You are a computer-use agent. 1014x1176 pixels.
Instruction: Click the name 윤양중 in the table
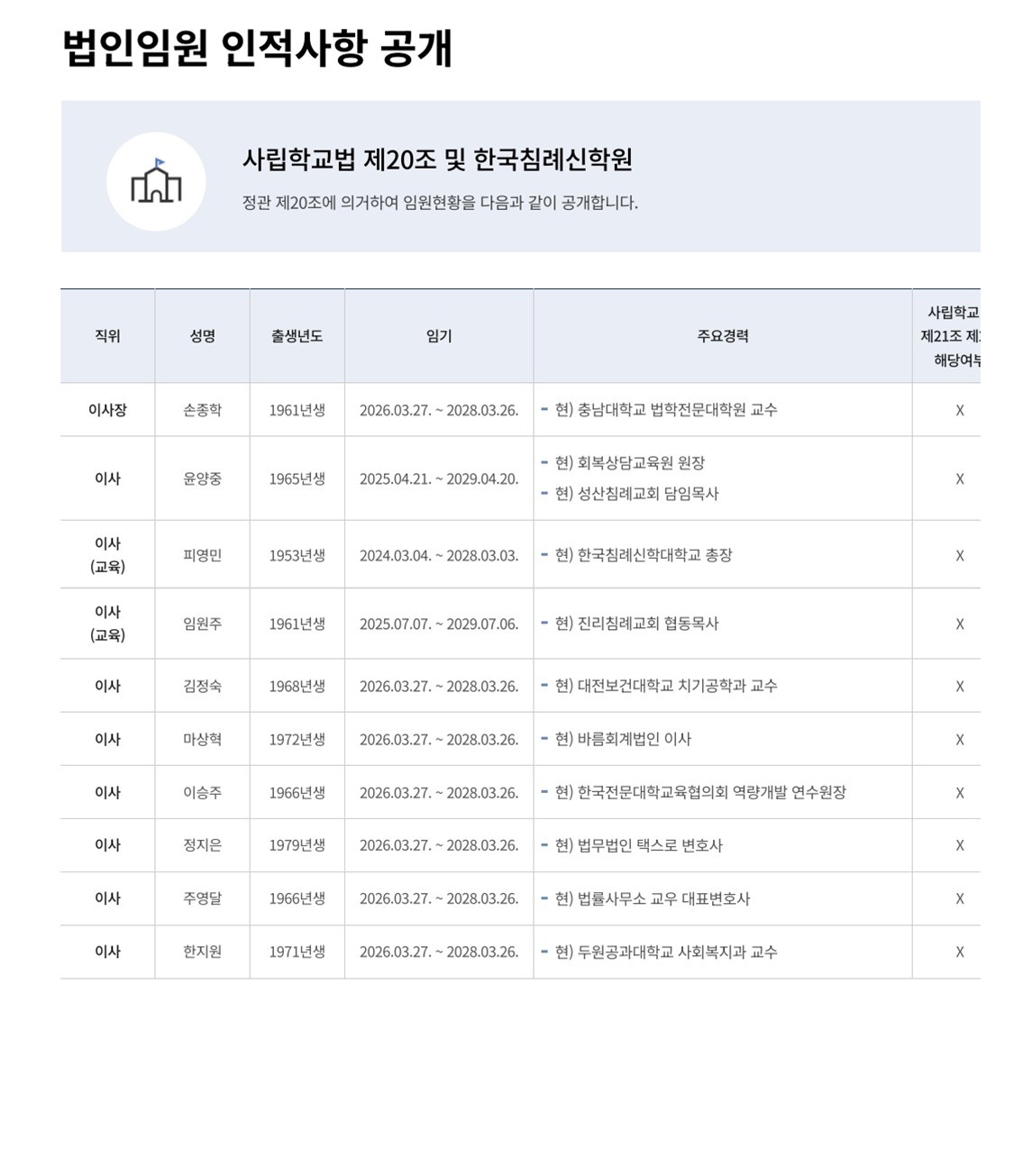pyautogui.click(x=202, y=479)
